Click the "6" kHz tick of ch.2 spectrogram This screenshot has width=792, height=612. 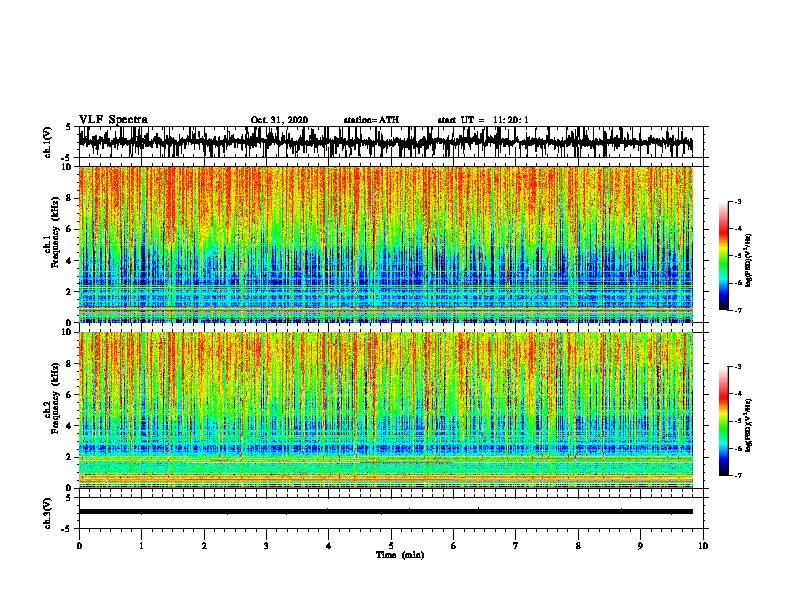pos(70,395)
